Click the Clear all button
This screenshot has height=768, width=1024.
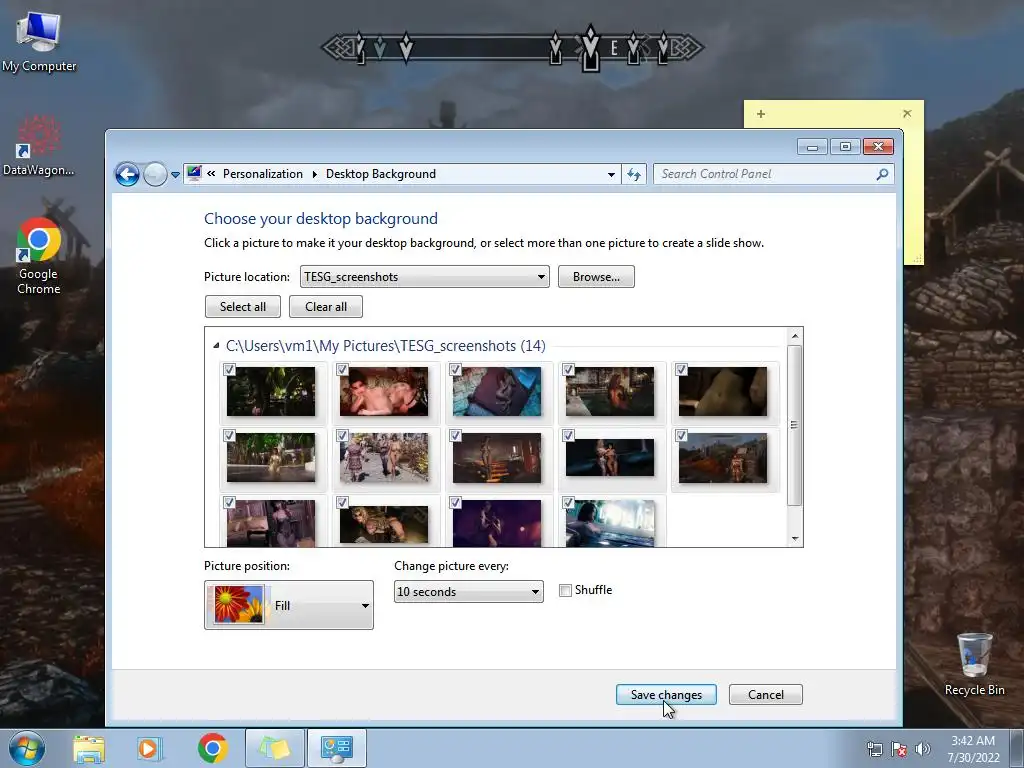point(326,307)
